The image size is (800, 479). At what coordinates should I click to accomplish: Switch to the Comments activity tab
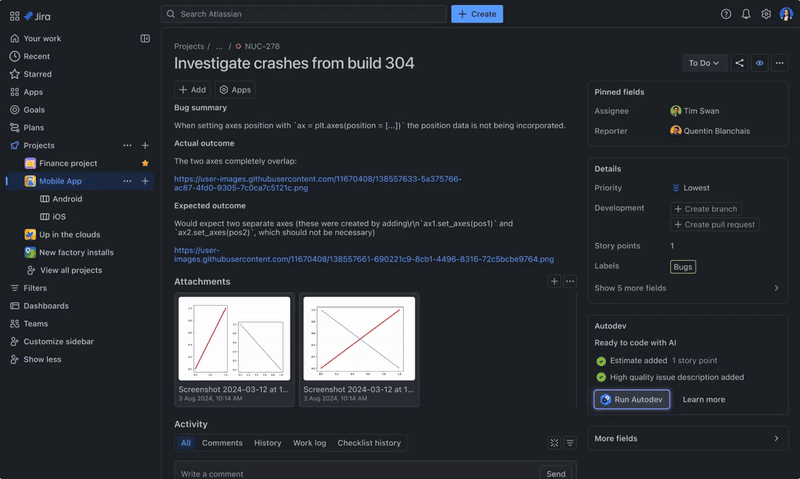point(222,443)
